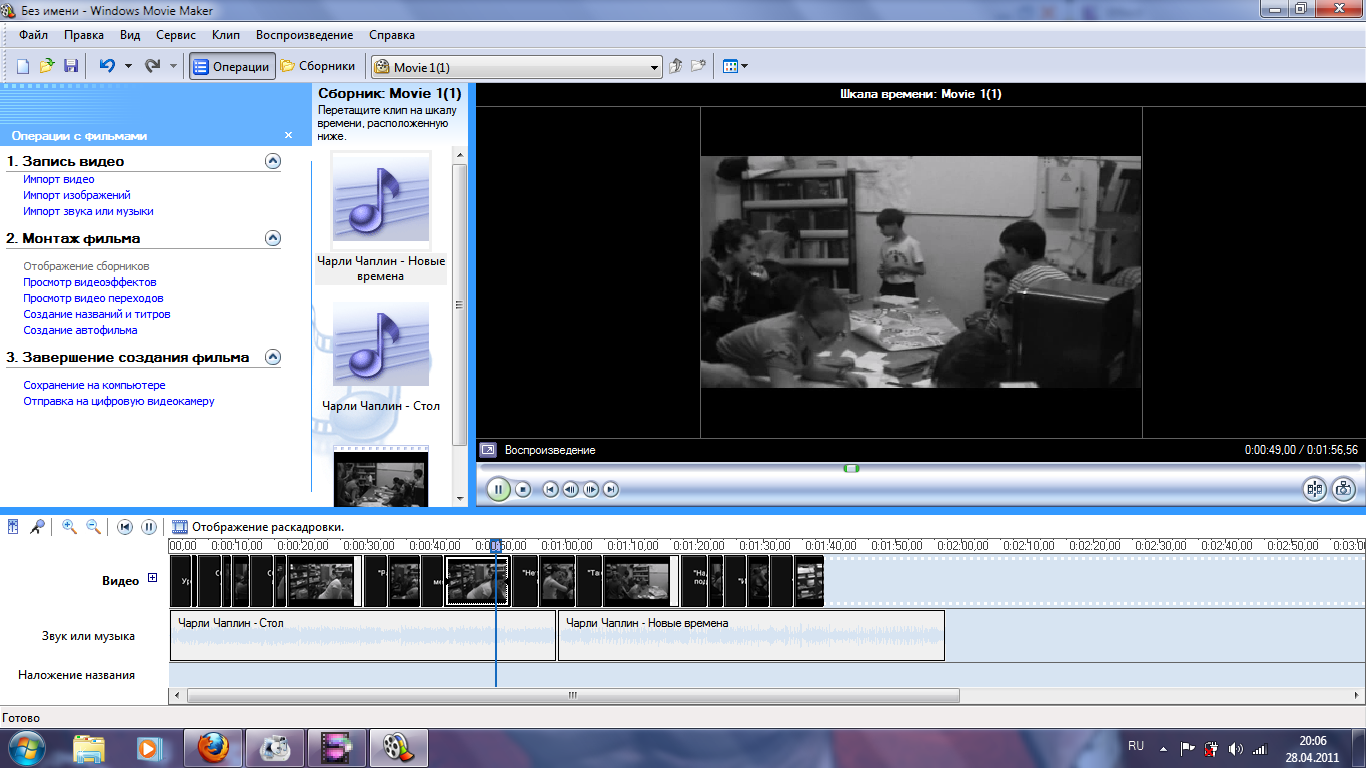Click Импорт звука или музыки link
This screenshot has height=768, width=1366.
point(88,212)
